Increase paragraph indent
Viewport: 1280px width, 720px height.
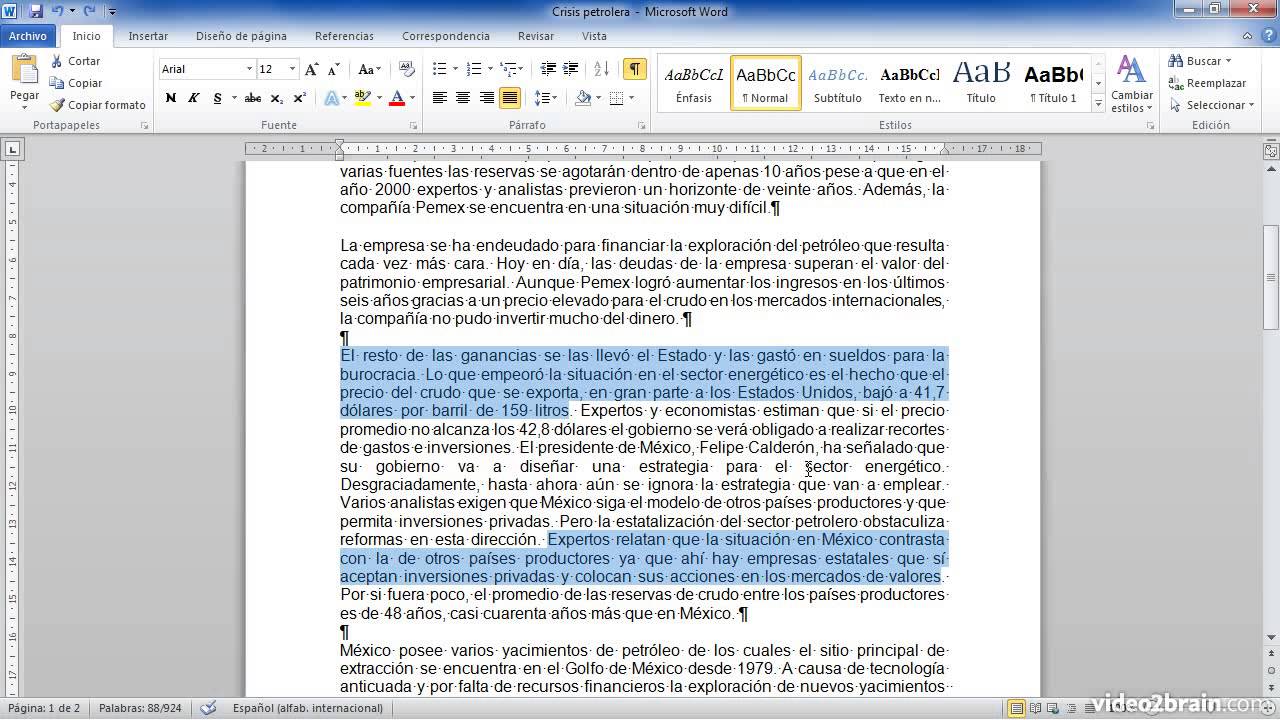(571, 69)
